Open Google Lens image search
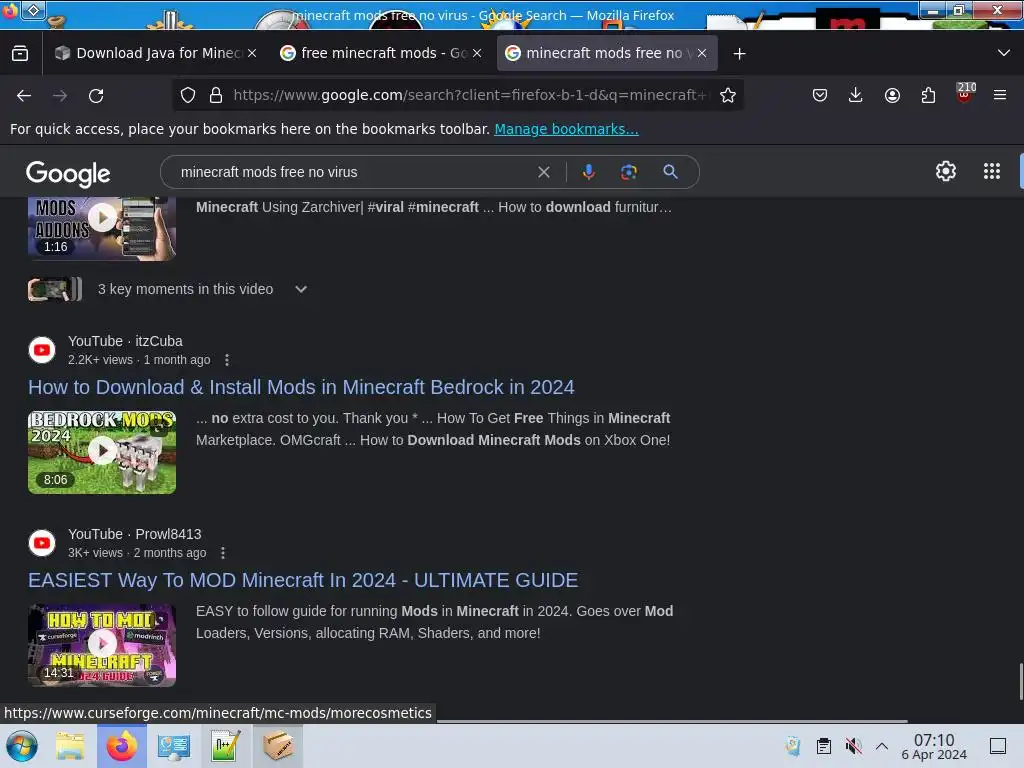 629,172
